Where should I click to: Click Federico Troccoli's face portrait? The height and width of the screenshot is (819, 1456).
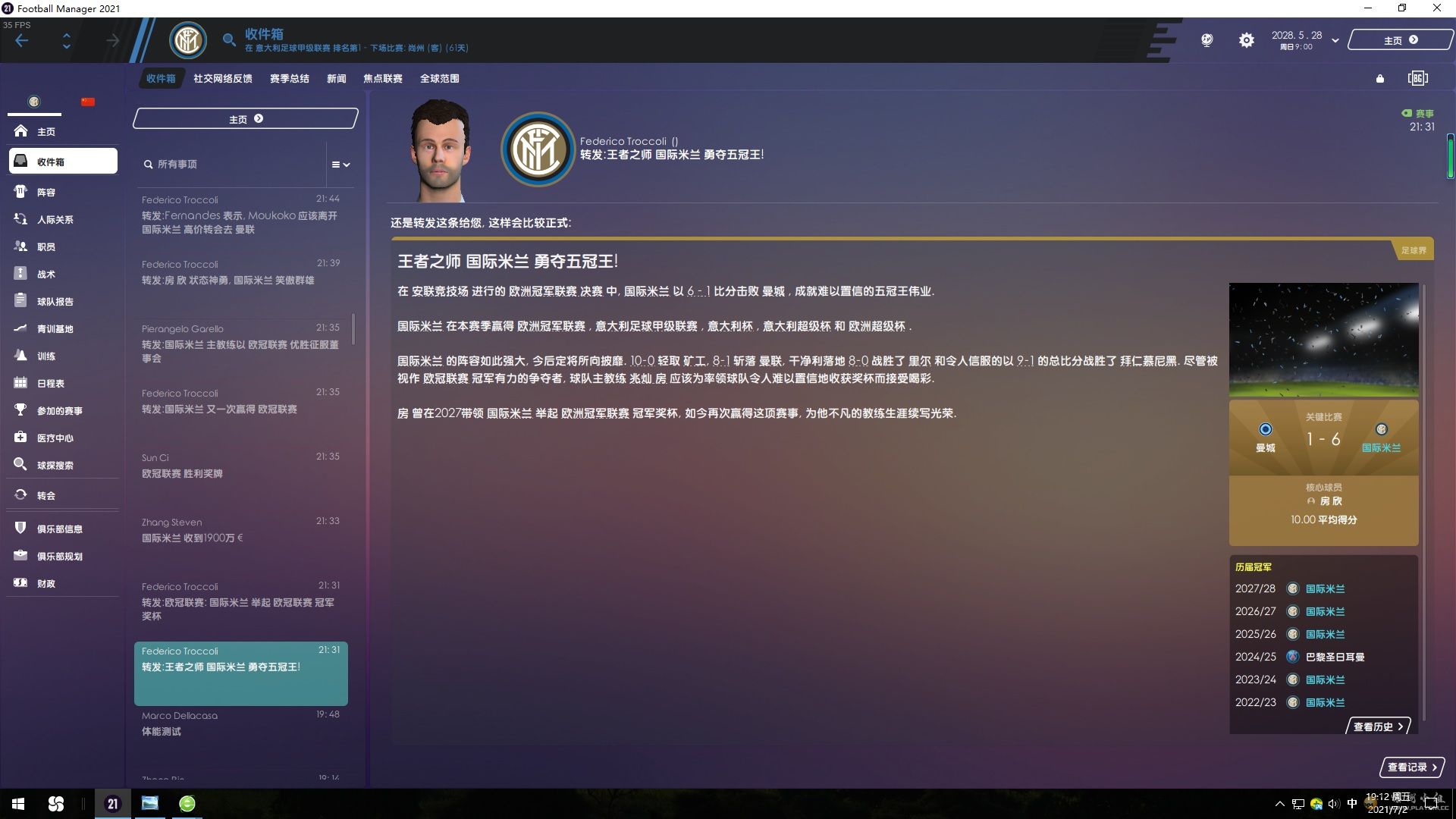[x=441, y=150]
